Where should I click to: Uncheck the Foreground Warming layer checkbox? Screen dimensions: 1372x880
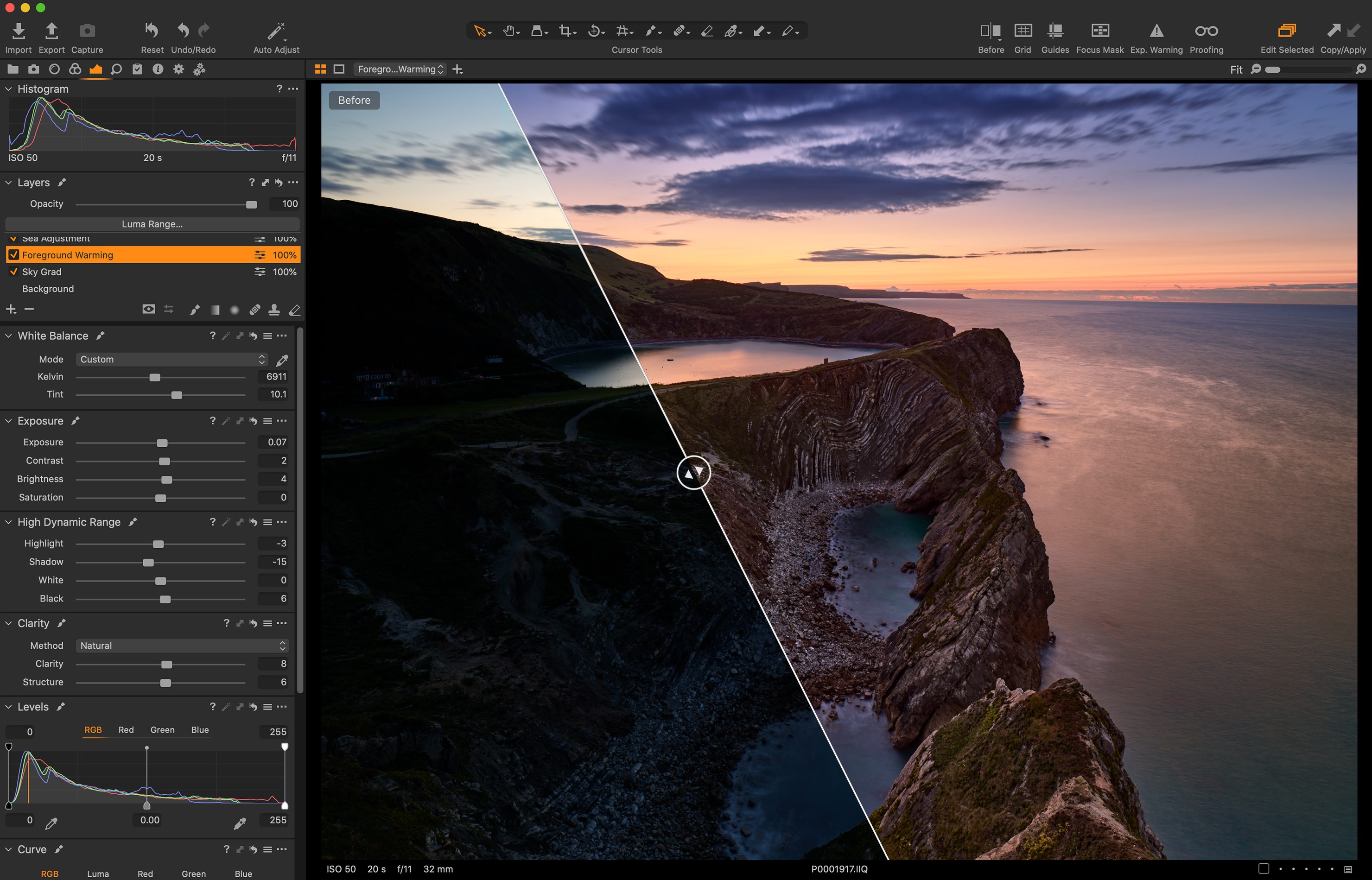14,255
